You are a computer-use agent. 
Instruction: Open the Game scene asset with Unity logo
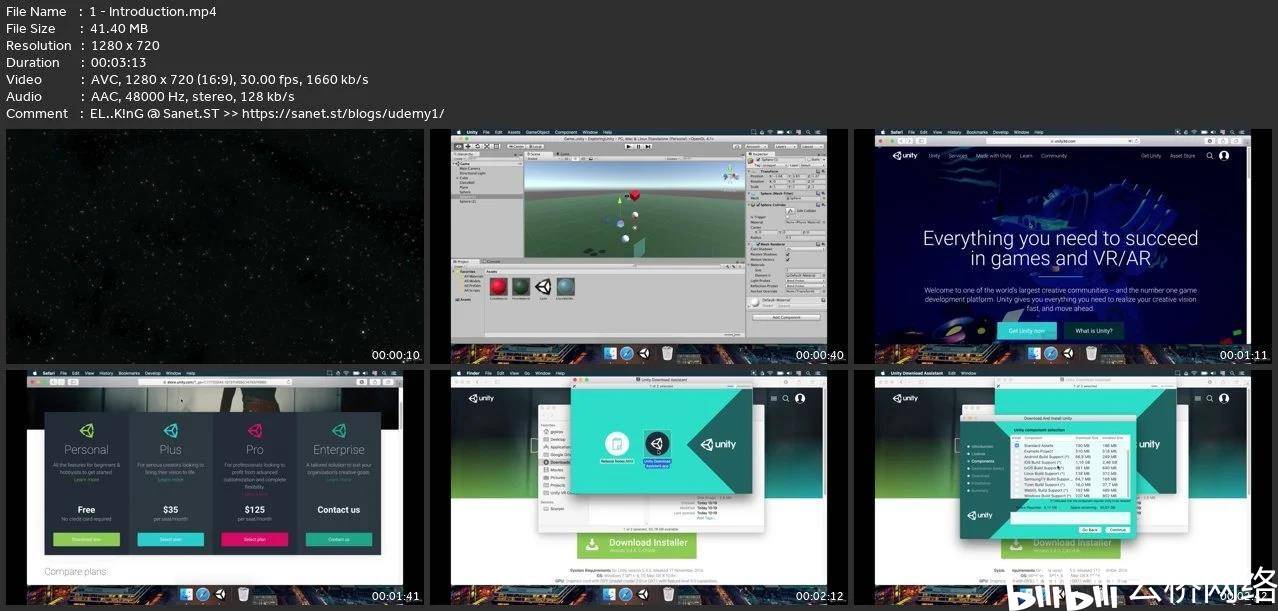click(543, 286)
